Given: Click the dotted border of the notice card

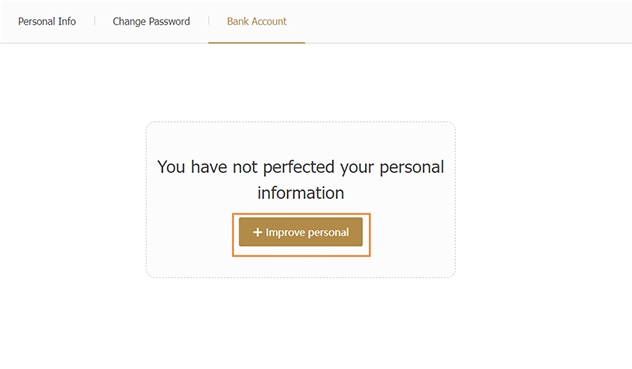Looking at the screenshot, I should [301, 122].
